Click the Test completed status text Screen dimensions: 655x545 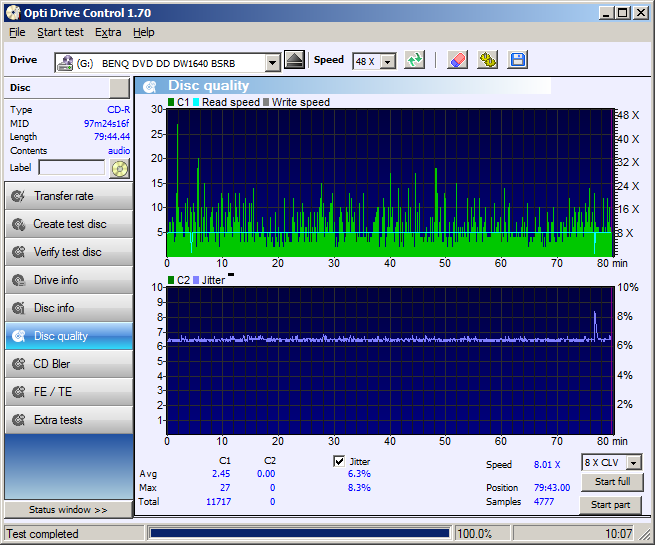coord(42,534)
